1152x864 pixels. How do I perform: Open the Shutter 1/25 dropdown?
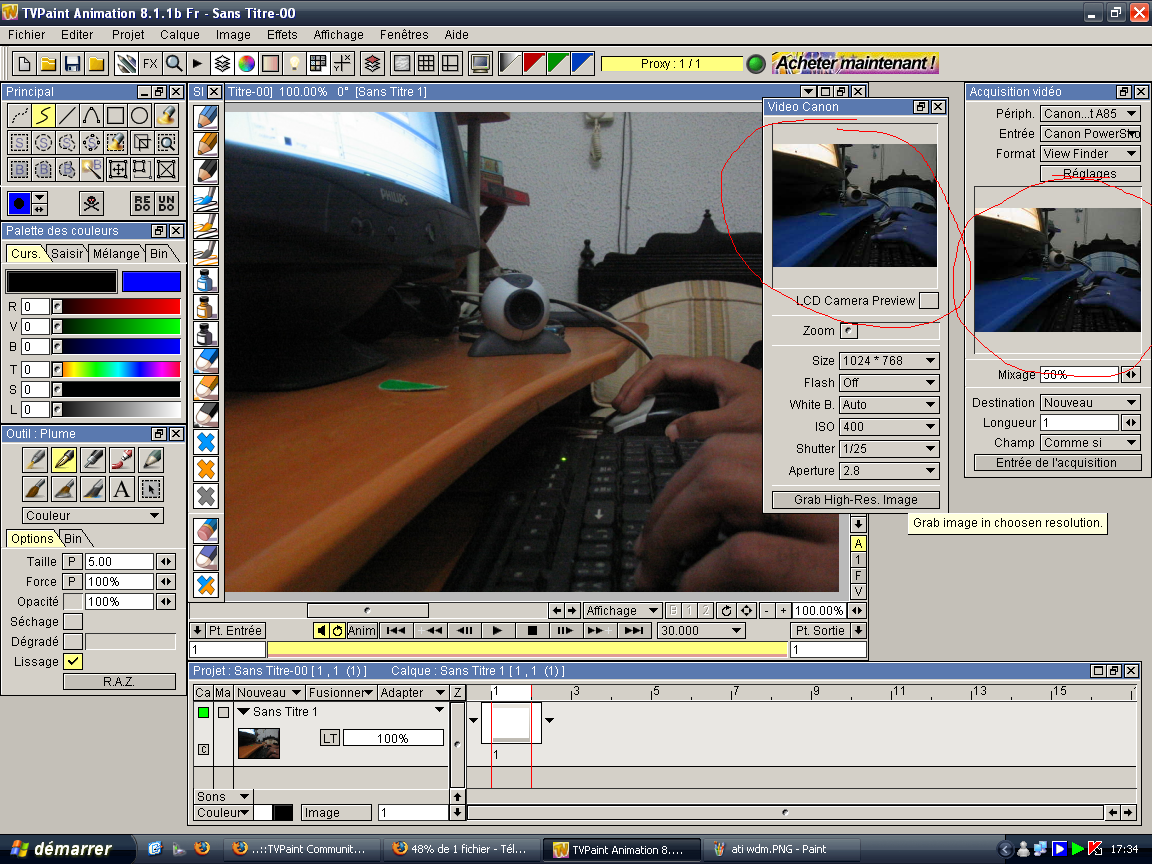(x=889, y=449)
